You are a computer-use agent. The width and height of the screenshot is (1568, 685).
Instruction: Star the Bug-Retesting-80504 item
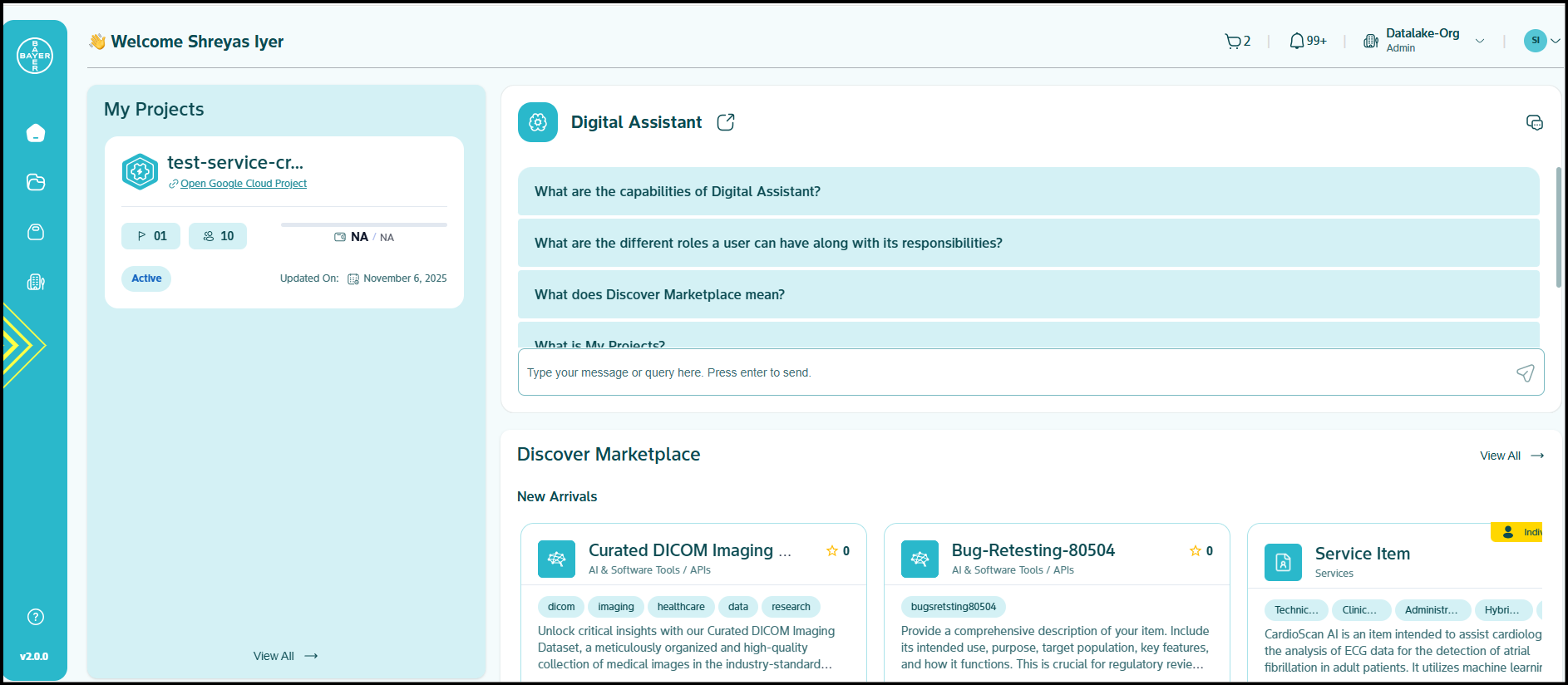pos(1195,551)
